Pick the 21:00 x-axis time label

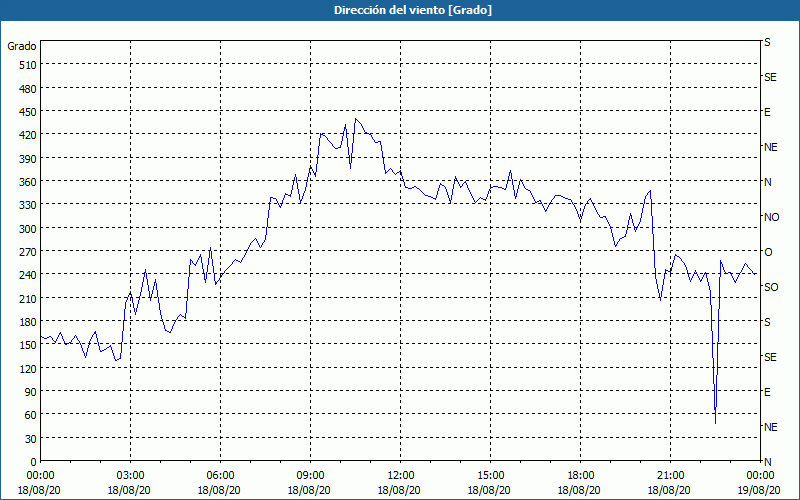pyautogui.click(x=670, y=476)
